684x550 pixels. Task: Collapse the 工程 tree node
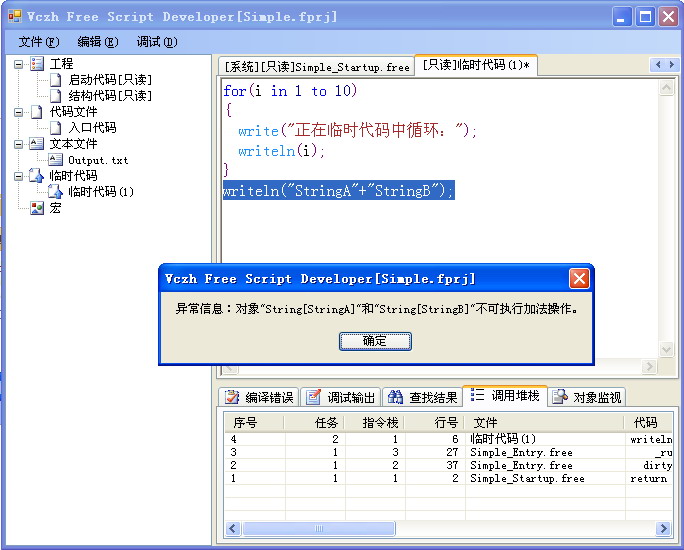(18, 65)
